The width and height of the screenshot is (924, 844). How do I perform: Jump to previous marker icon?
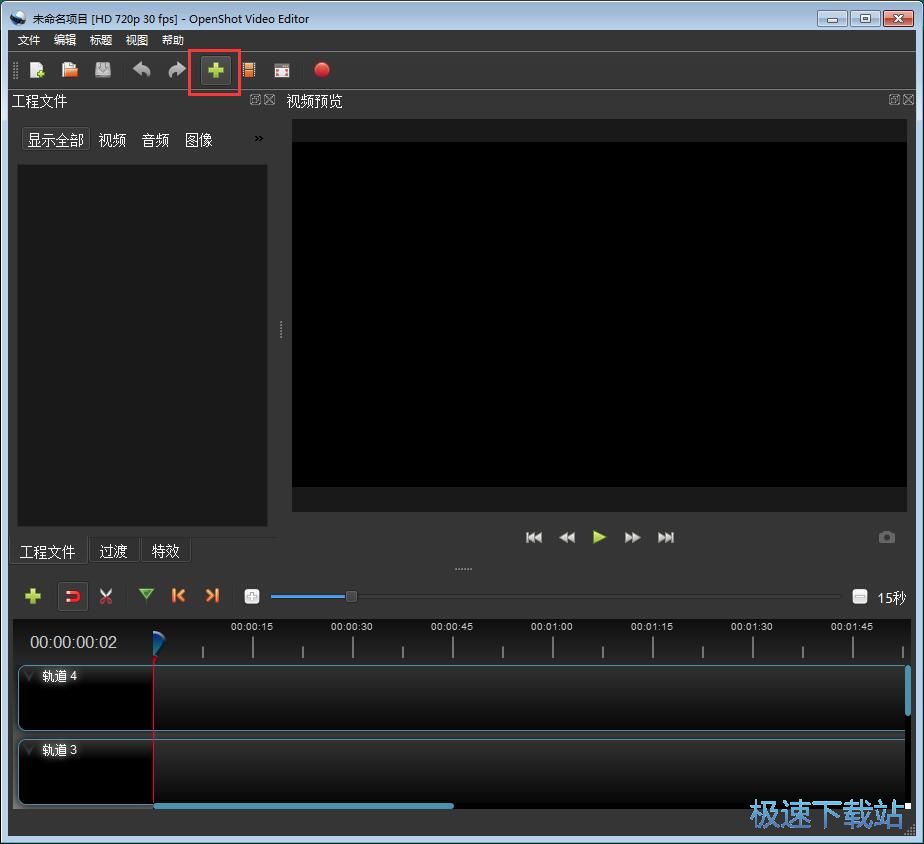(179, 596)
